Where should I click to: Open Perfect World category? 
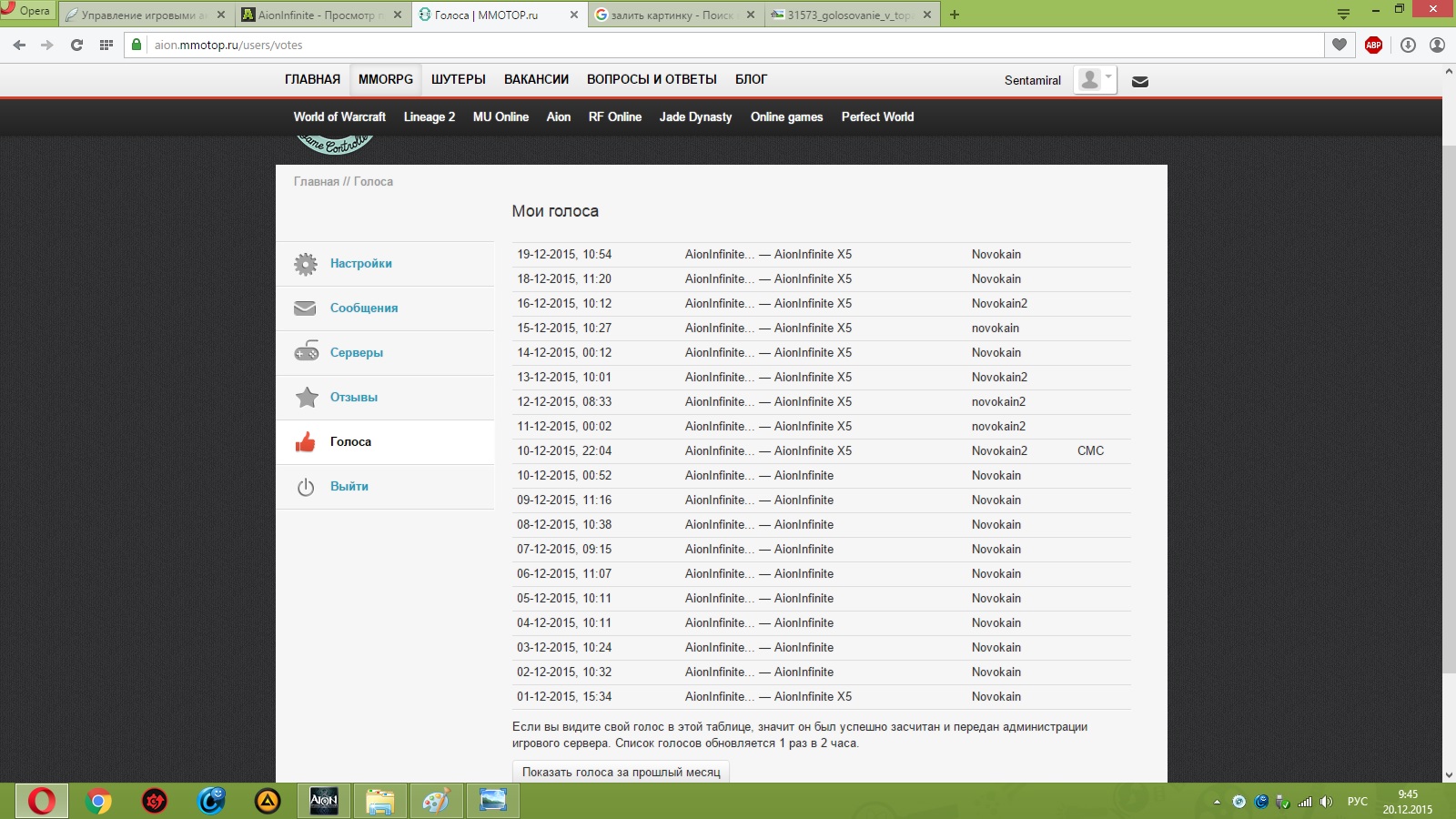(x=877, y=116)
